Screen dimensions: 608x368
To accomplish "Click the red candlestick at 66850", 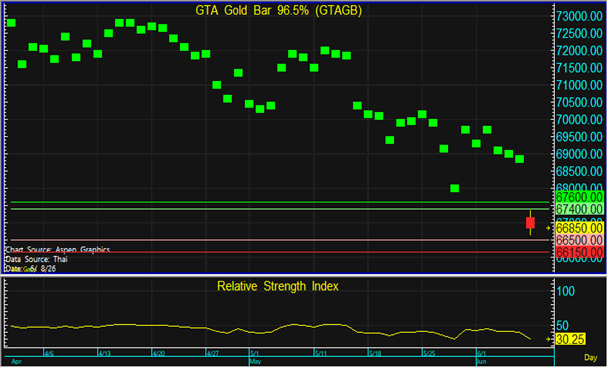I will click(x=530, y=223).
